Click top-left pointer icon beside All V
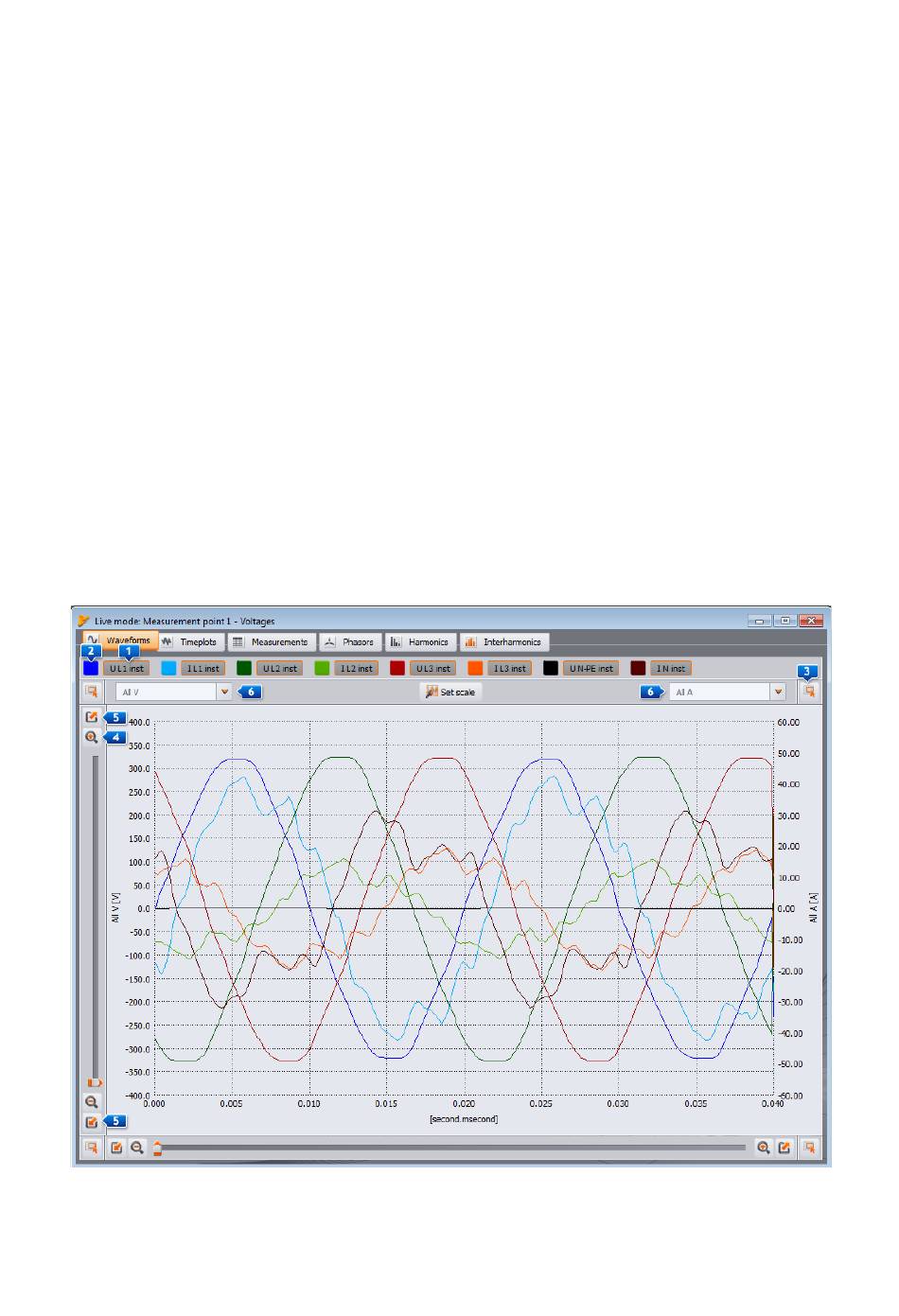 coord(92,692)
